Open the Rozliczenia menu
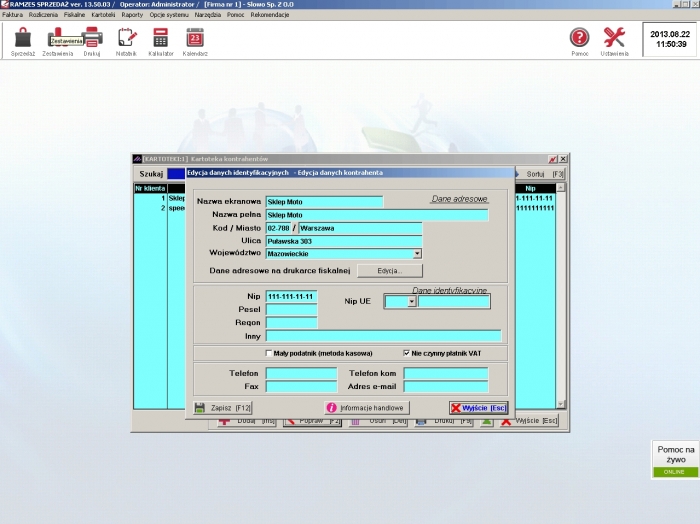Viewport: 700px width, 524px height. click(x=43, y=15)
